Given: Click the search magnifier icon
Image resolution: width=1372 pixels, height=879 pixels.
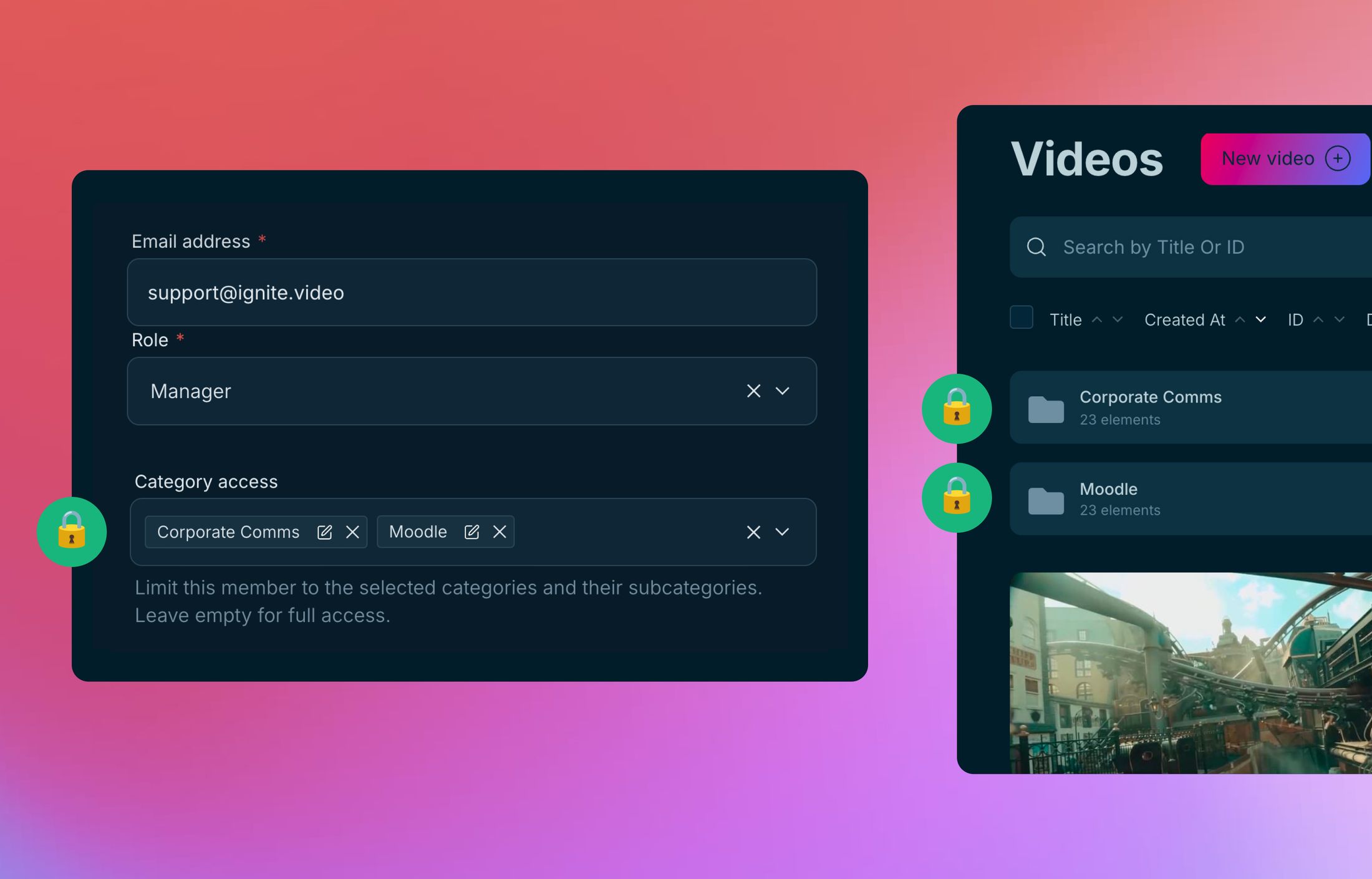Looking at the screenshot, I should [1036, 247].
